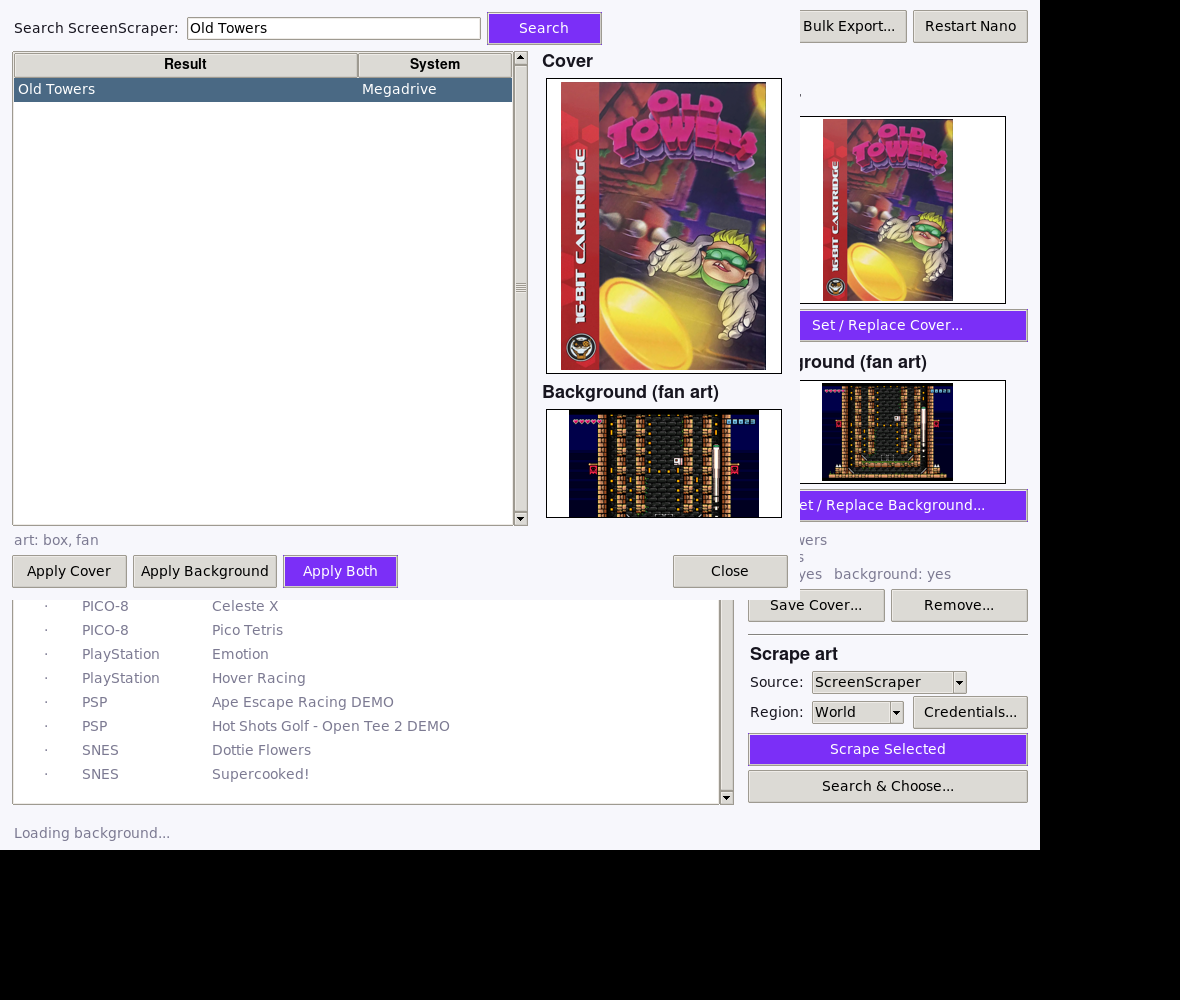The height and width of the screenshot is (1000, 1180).
Task: Click game list scroll-down arrow
Action: tap(726, 798)
